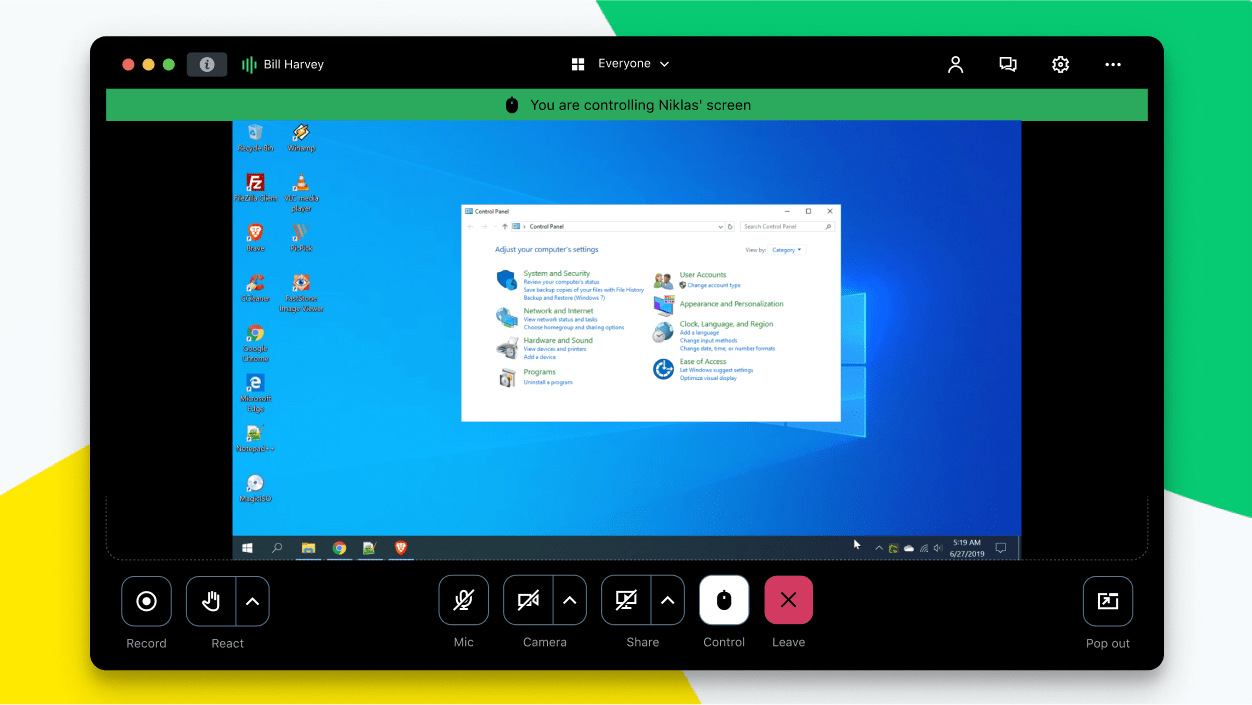Select the raised-hand React icon
This screenshot has height=705, width=1252.
(213, 600)
